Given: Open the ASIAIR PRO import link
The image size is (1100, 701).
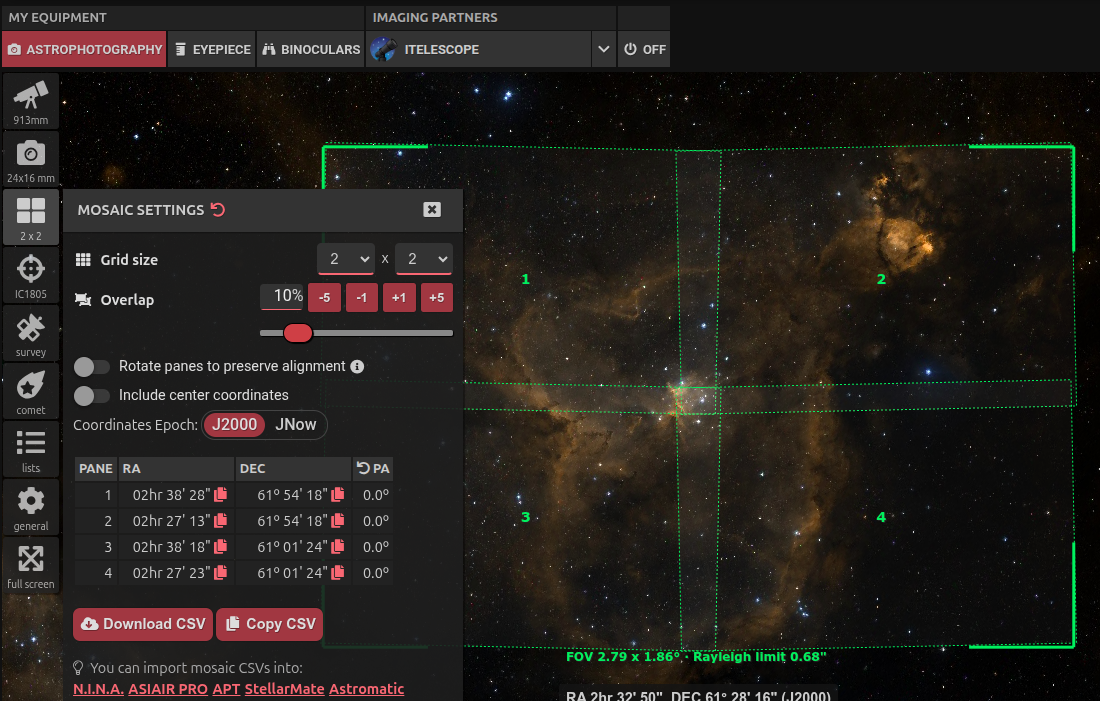Looking at the screenshot, I should click(168, 689).
